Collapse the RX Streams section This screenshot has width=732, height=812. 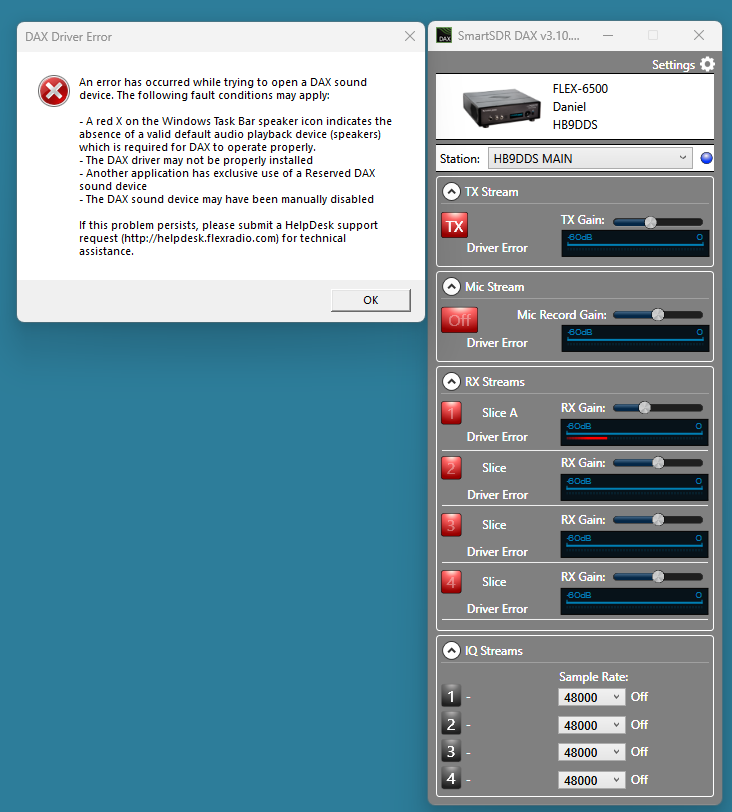pyautogui.click(x=451, y=382)
